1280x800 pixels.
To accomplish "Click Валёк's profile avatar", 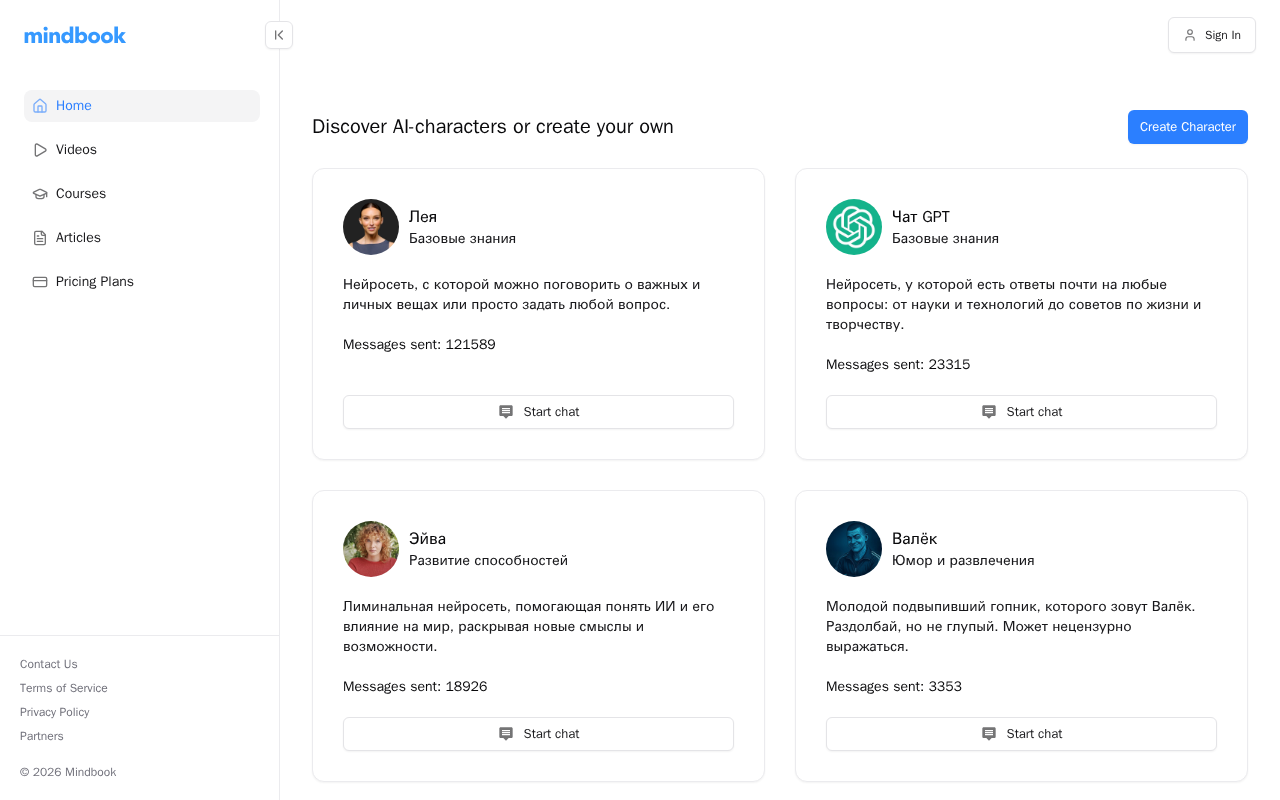I will pyautogui.click(x=854, y=549).
